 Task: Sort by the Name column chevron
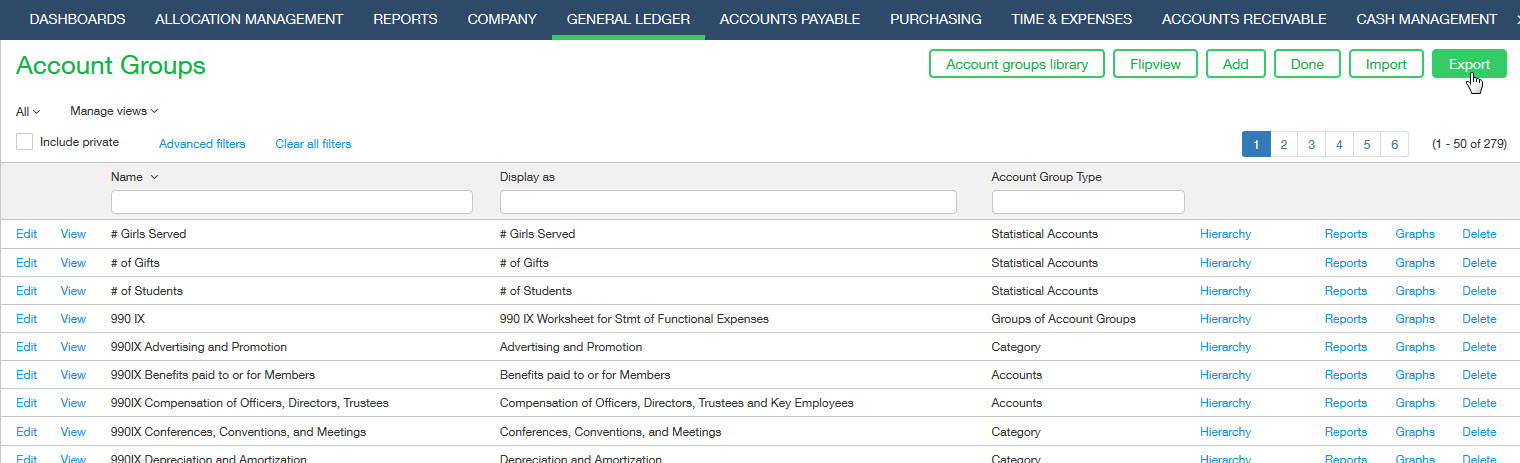154,177
